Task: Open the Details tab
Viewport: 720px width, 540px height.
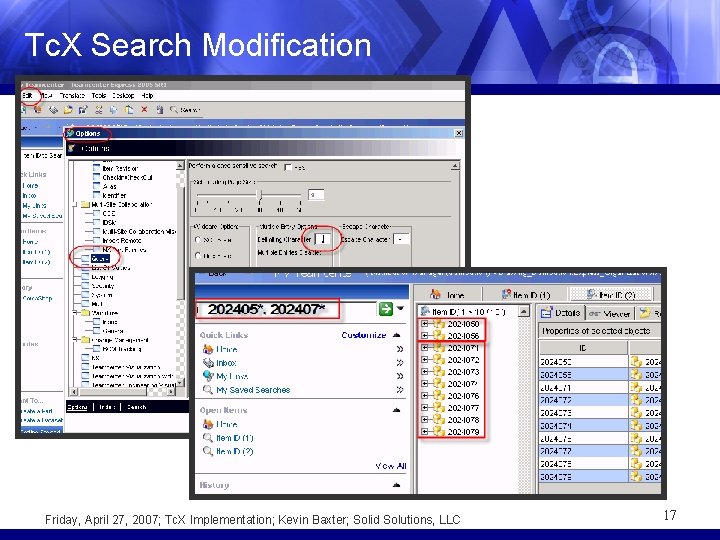Action: (x=561, y=313)
